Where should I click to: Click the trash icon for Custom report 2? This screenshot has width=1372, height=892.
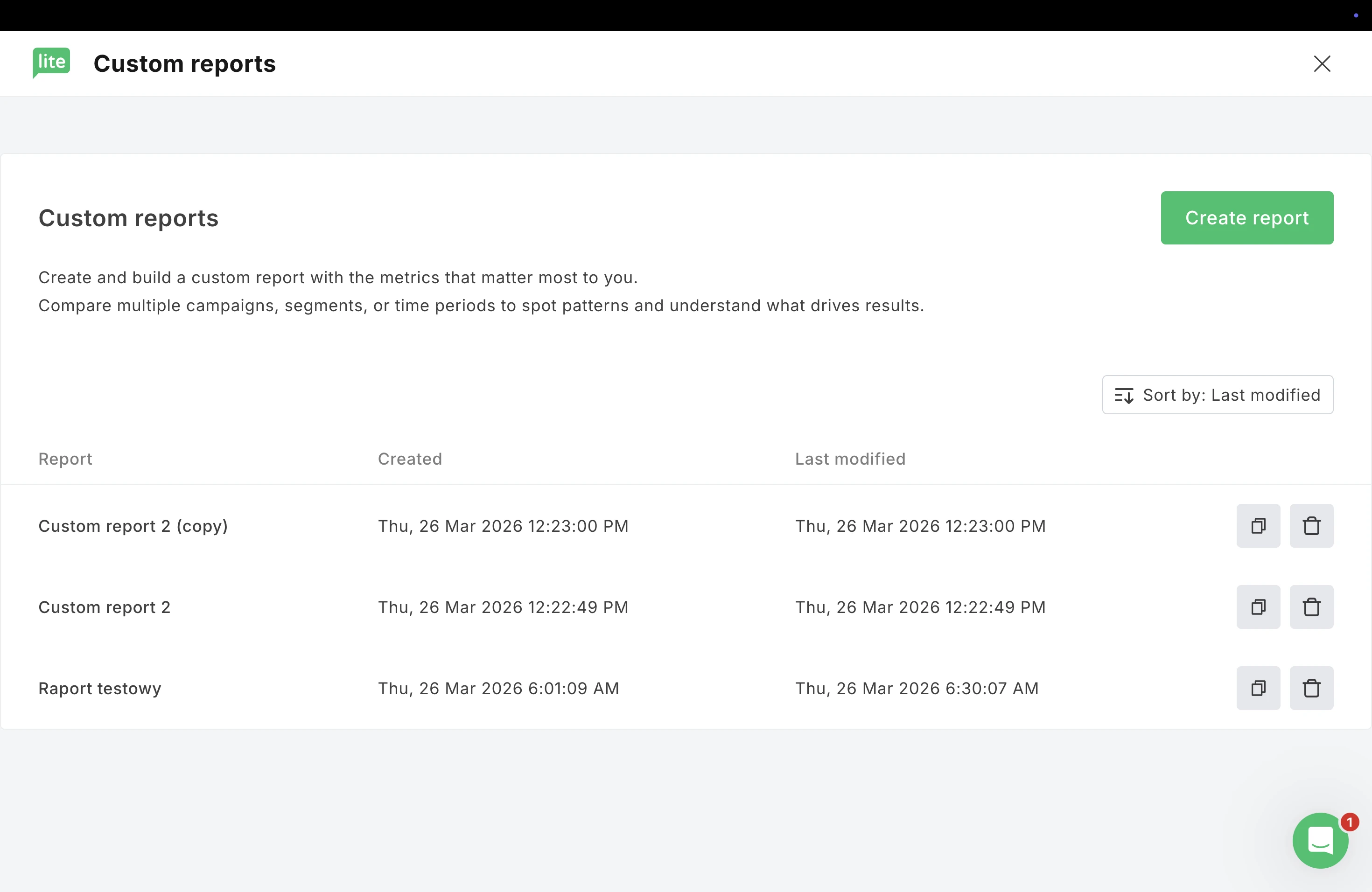(x=1311, y=607)
